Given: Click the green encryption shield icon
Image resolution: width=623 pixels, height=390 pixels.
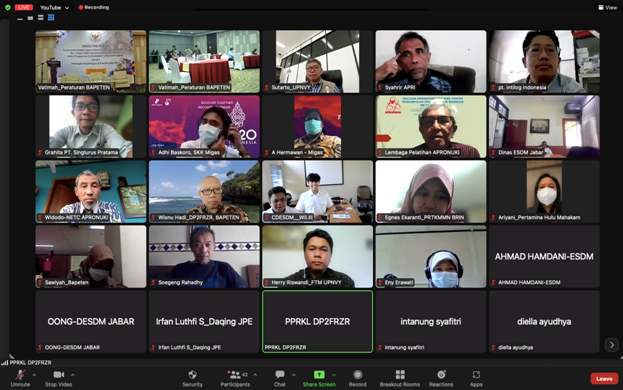Looking at the screenshot, I should tap(8, 7).
